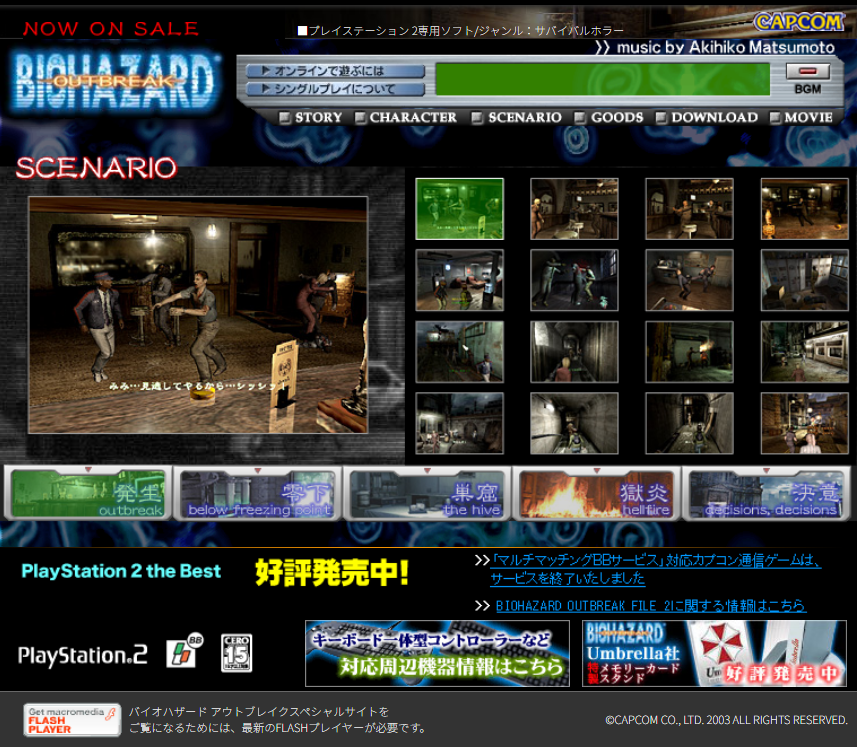Click the CAPCOM 2003 copyright notice text

pos(726,720)
